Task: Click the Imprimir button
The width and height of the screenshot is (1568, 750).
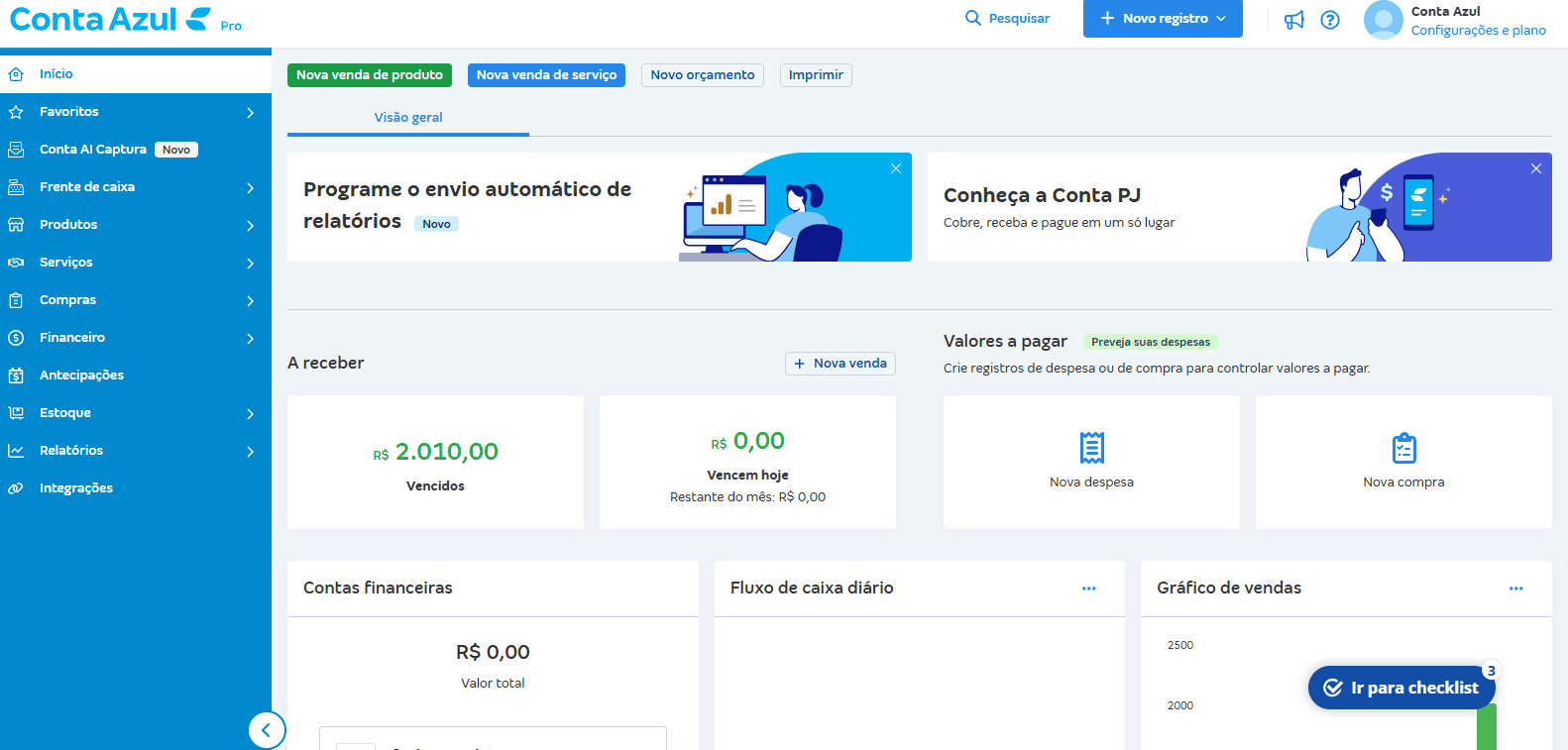Action: click(x=816, y=75)
